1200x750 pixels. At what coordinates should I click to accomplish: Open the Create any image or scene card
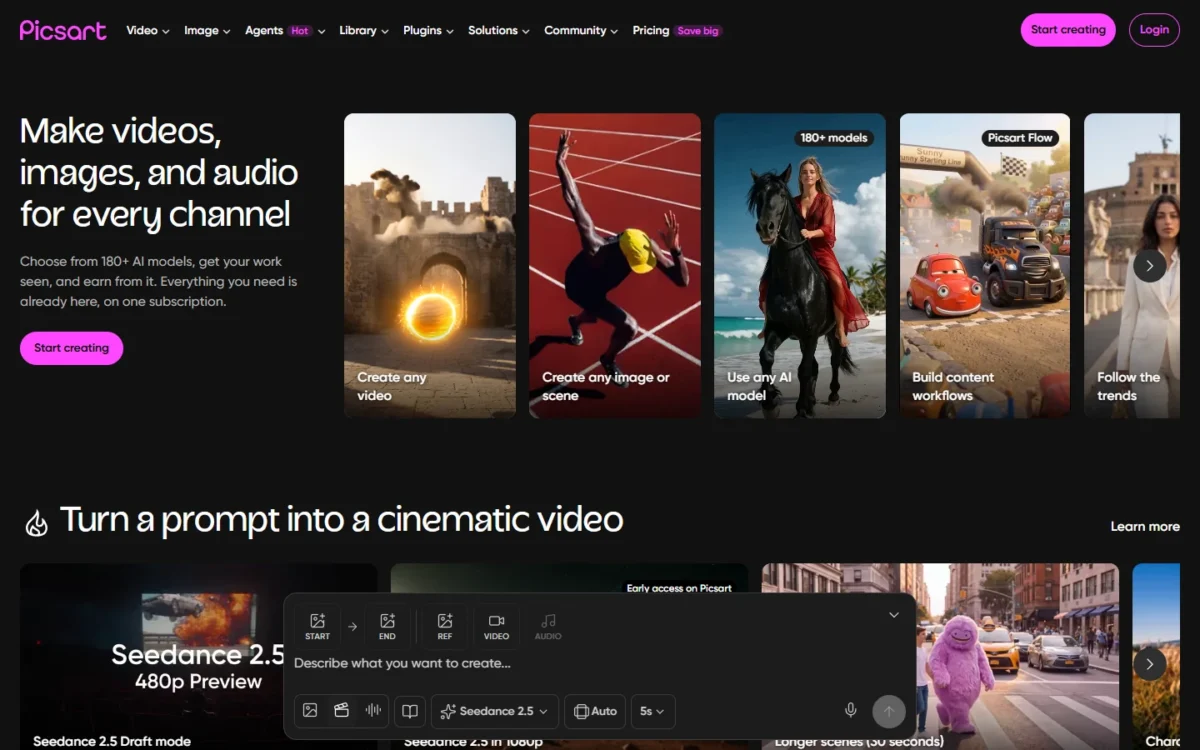[x=615, y=265]
